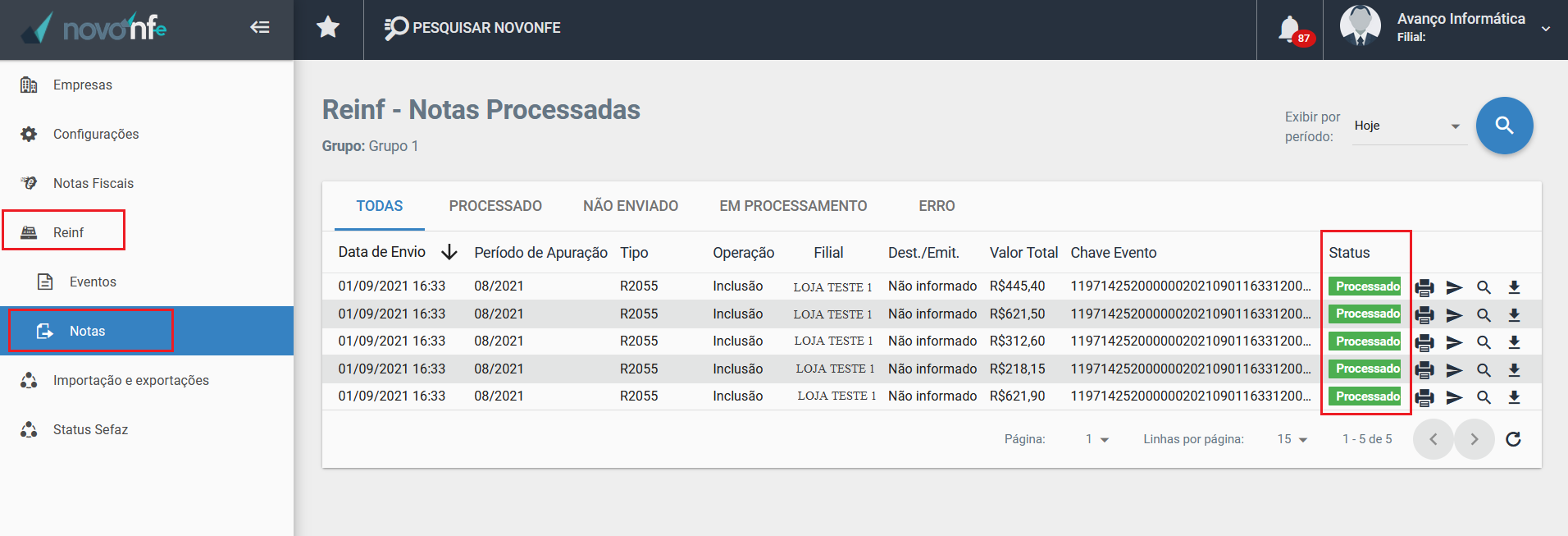Expand the Avanço Informática user menu
Screen dimensions: 1568x536
click(1545, 29)
